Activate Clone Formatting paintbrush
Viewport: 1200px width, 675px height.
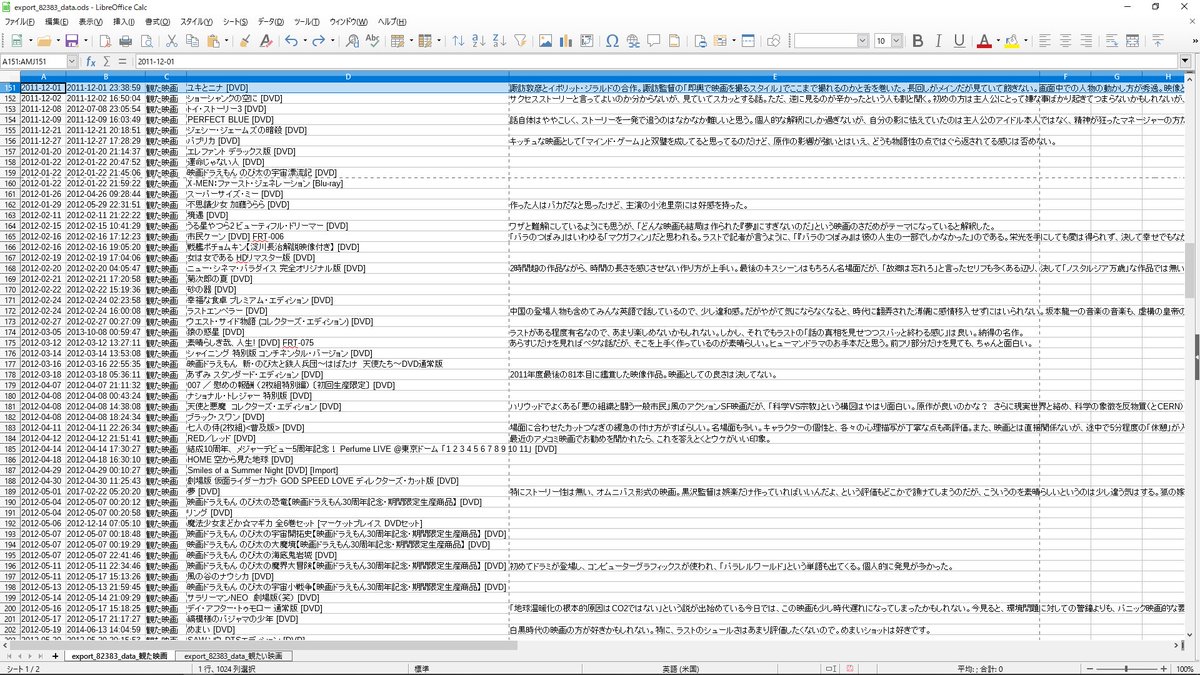(244, 41)
